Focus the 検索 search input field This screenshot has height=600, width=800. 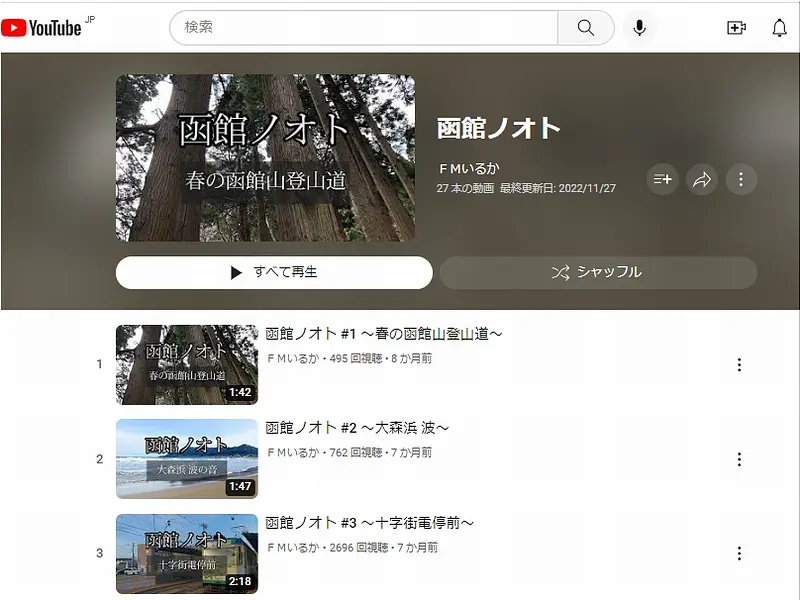365,28
